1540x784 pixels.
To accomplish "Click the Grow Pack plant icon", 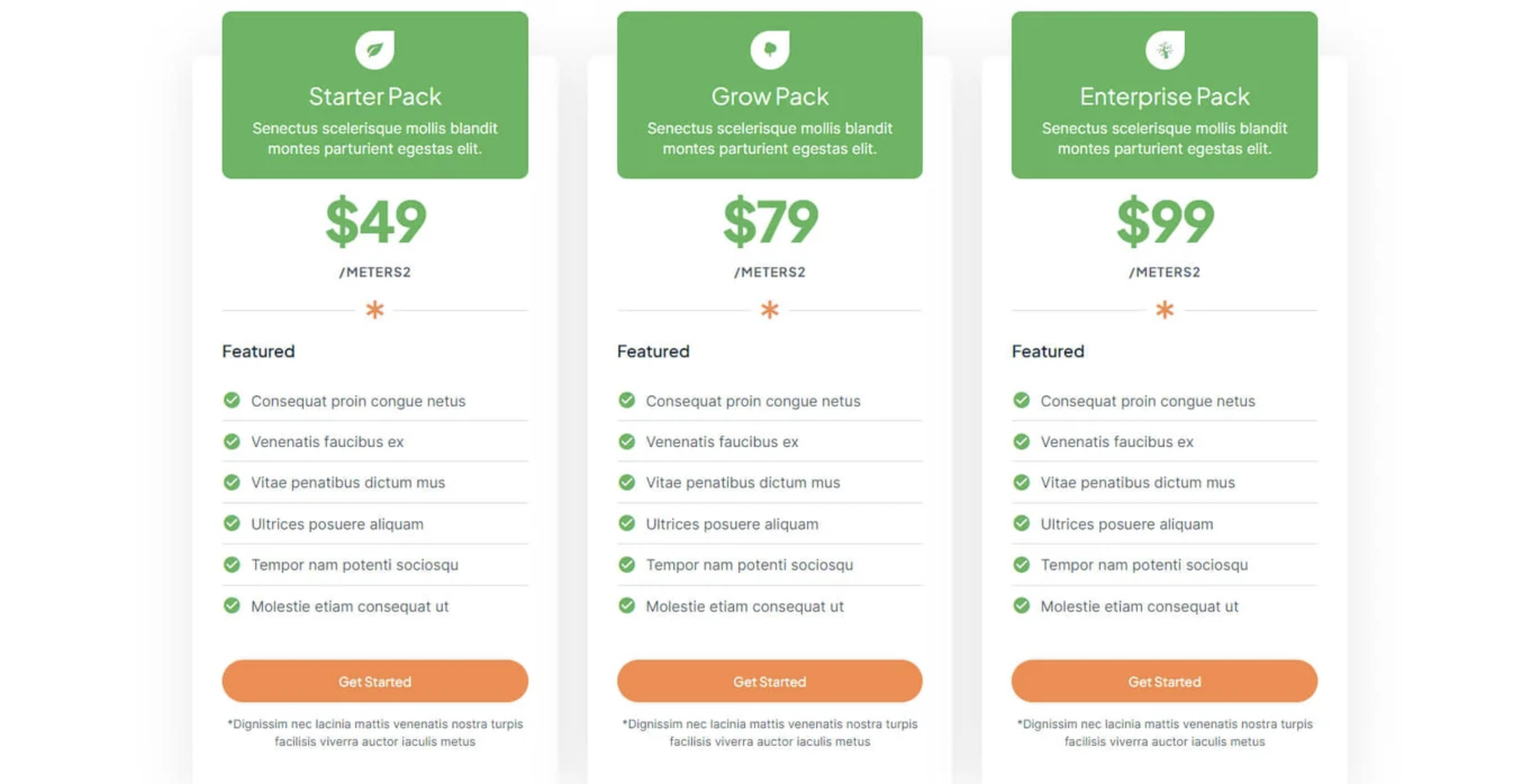I will [x=770, y=50].
